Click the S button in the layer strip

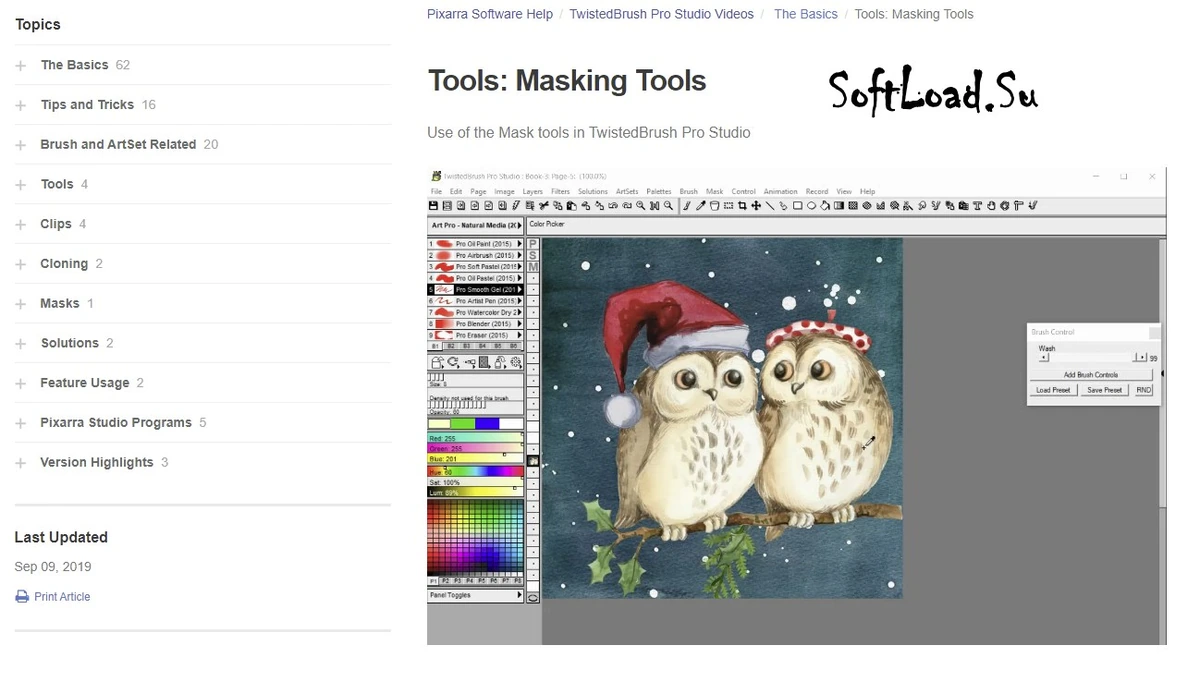tap(533, 256)
